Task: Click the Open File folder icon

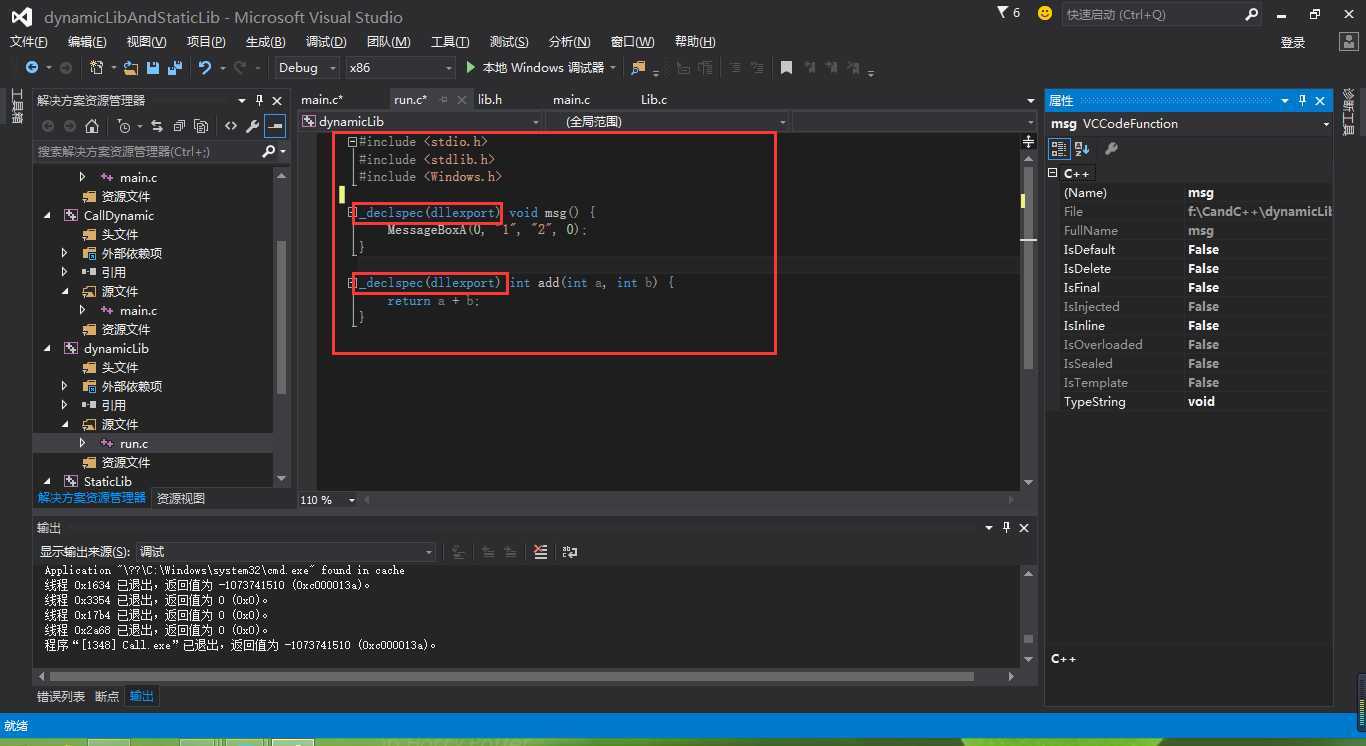Action: point(130,67)
